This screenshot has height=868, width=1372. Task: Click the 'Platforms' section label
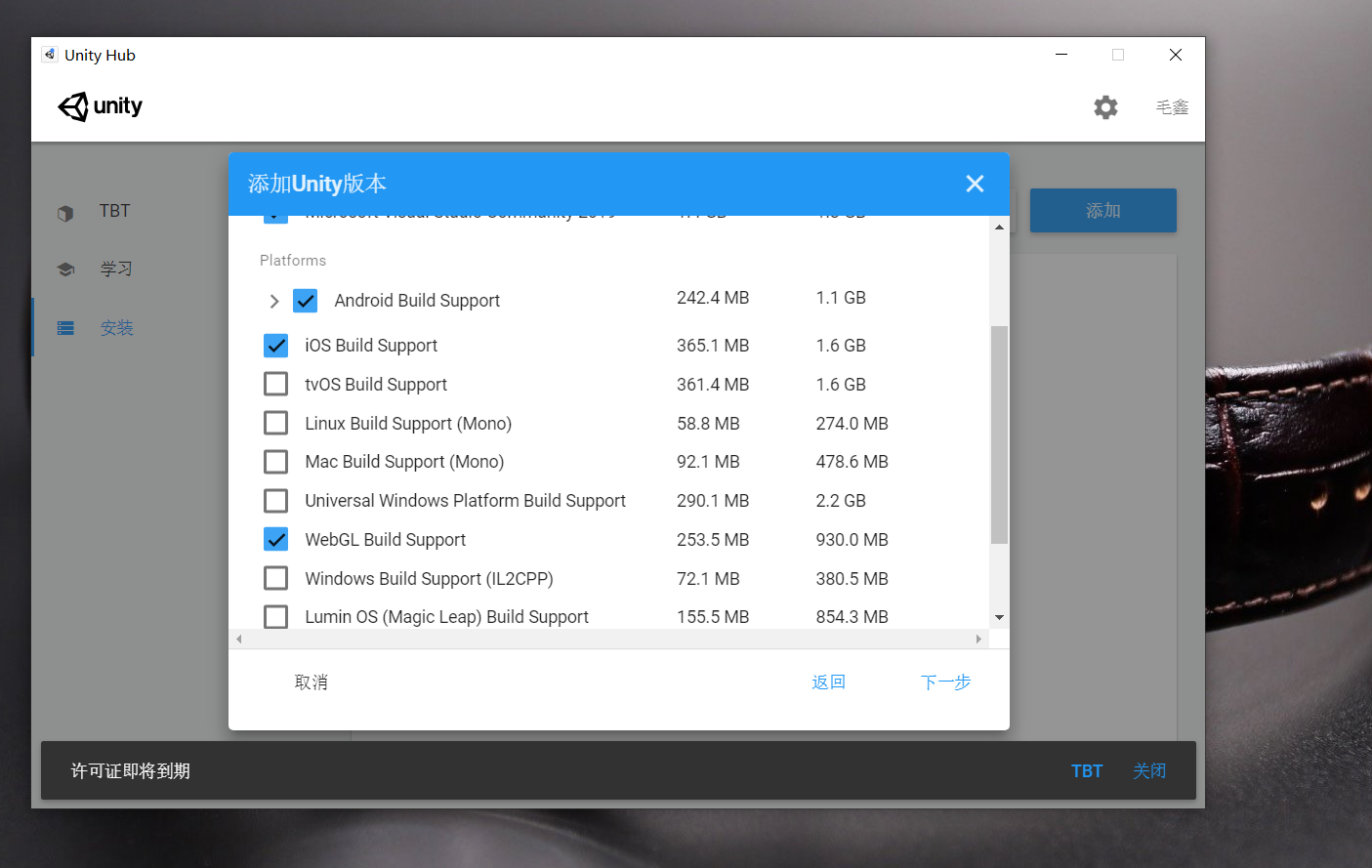tap(293, 261)
